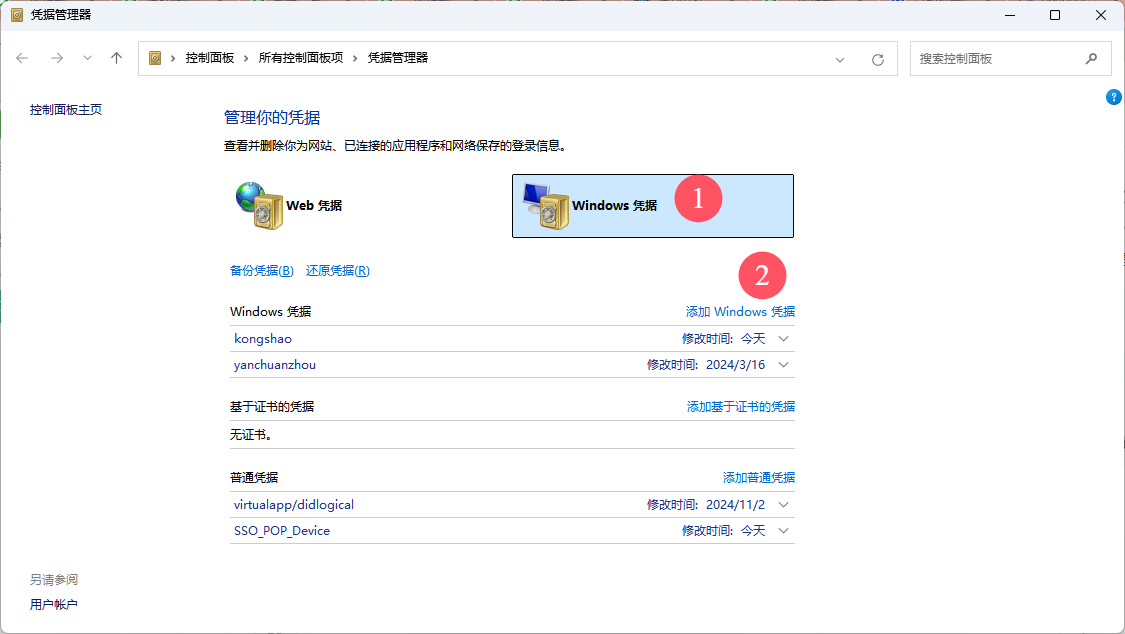The image size is (1125, 634).
Task: Click the title bar Credential Manager icon
Action: click(17, 15)
